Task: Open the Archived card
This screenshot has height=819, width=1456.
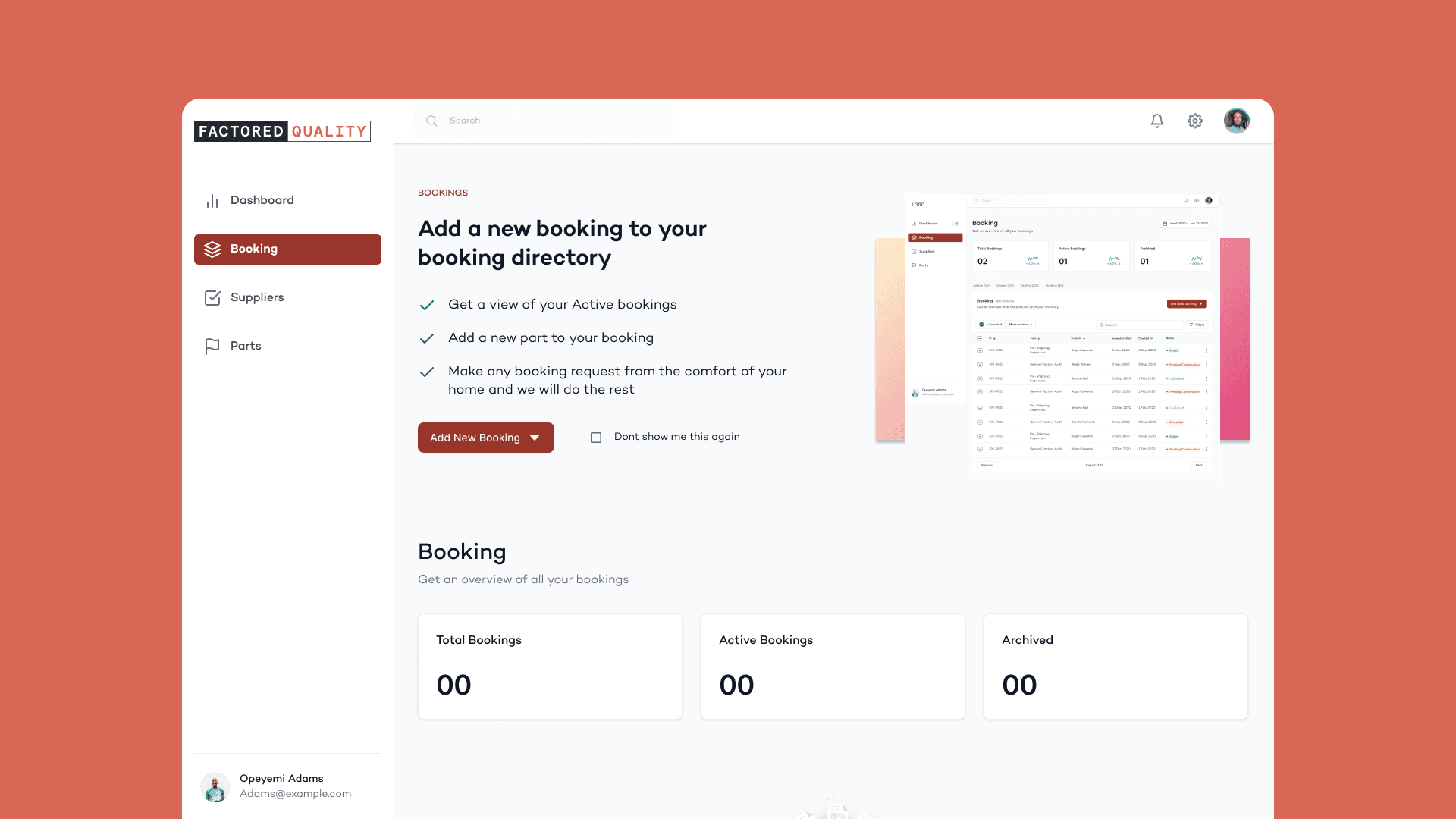Action: (x=1116, y=667)
